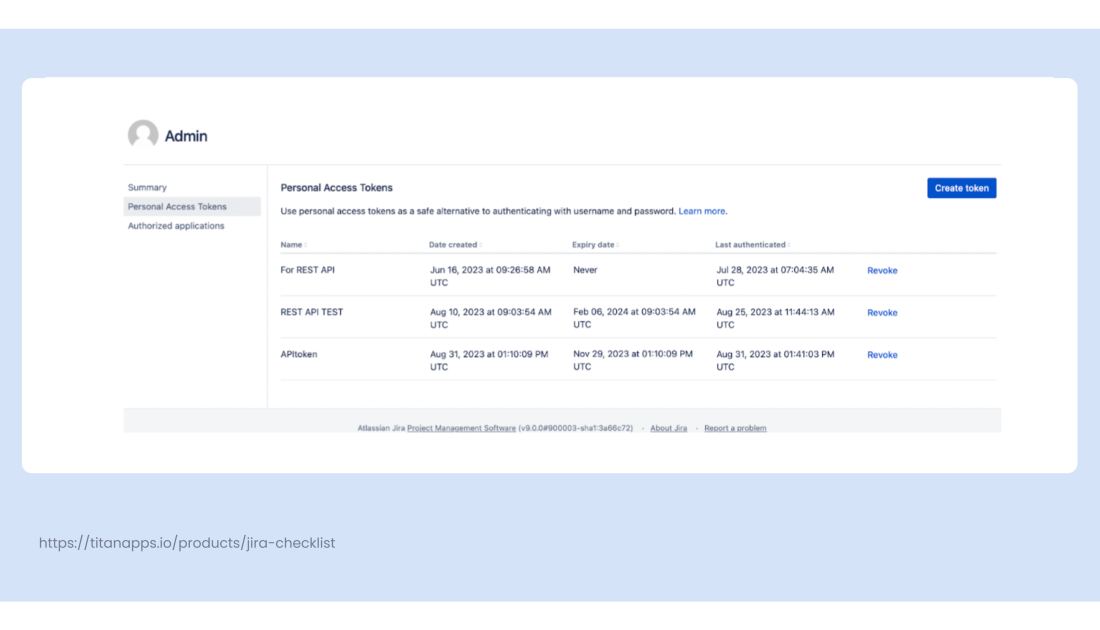Viewport: 1100px width, 630px height.
Task: Open the "About Jira" footer link
Action: click(x=668, y=427)
